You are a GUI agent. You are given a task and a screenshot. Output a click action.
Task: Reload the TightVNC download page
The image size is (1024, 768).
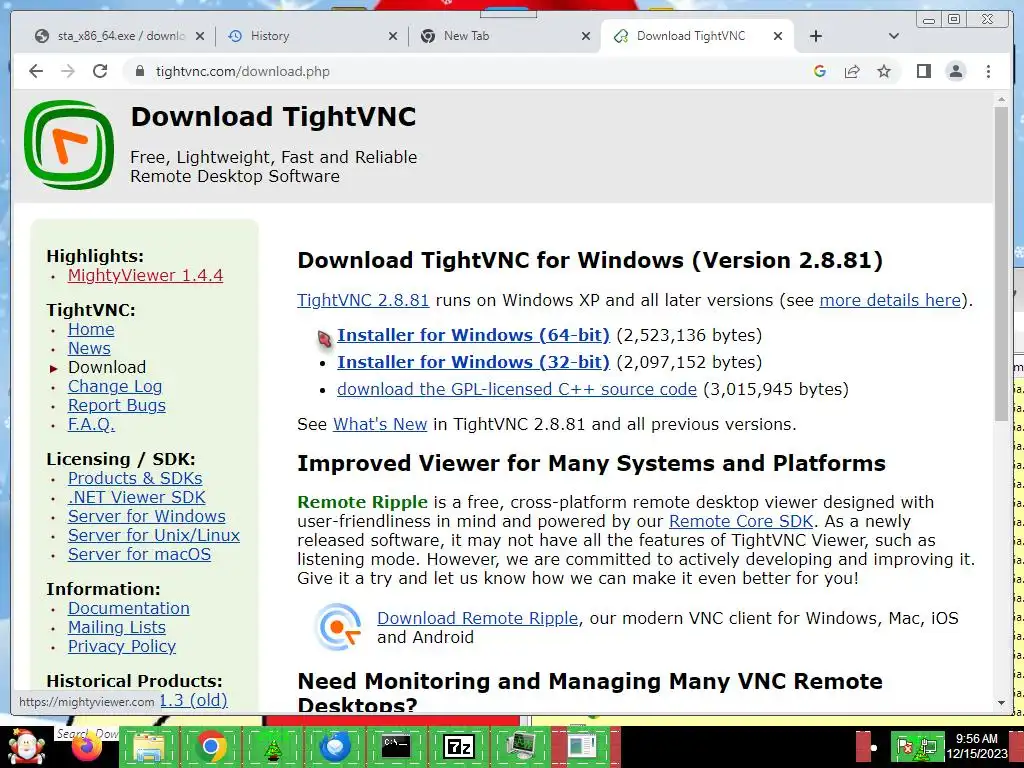click(x=100, y=71)
